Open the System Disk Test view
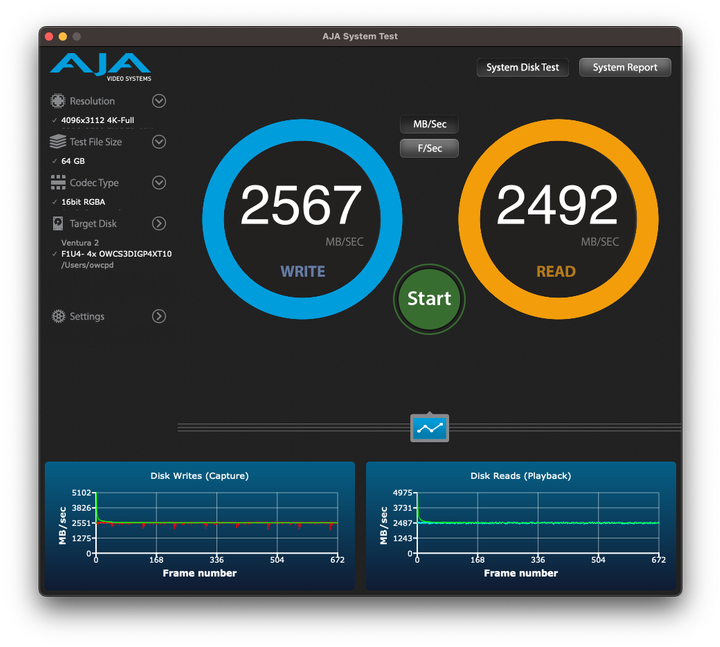The image size is (720, 647). click(x=522, y=68)
